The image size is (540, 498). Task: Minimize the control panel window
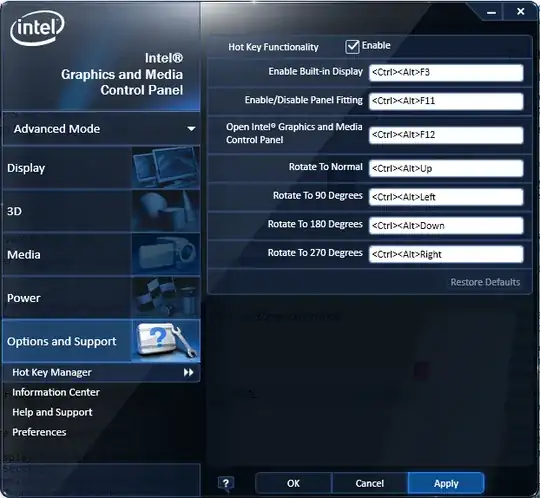pos(491,12)
